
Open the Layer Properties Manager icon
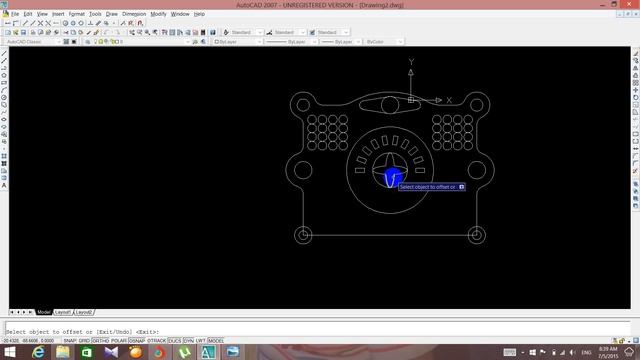tap(87, 42)
